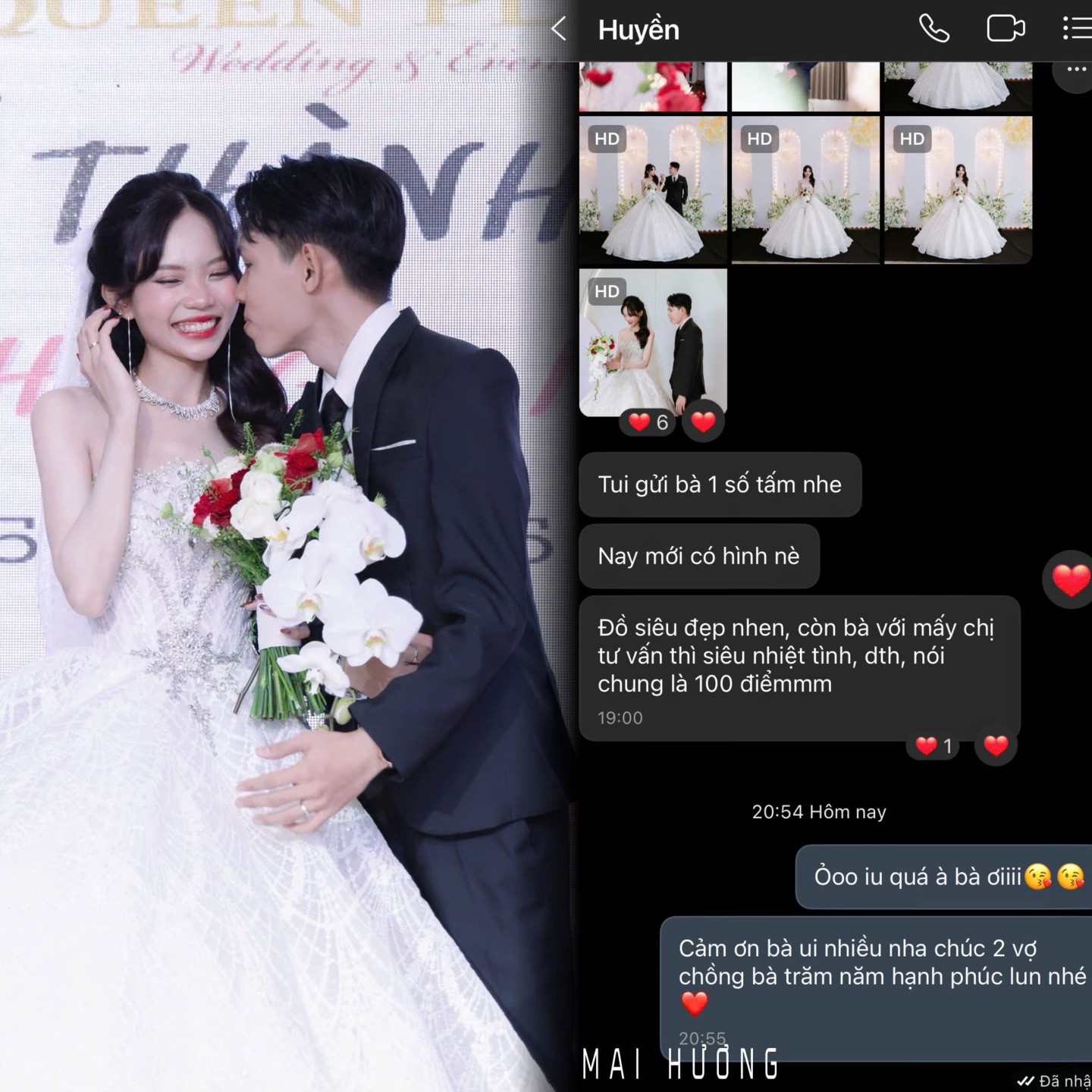Start a video call with Huyền
The image size is (1092, 1092).
(x=1005, y=30)
